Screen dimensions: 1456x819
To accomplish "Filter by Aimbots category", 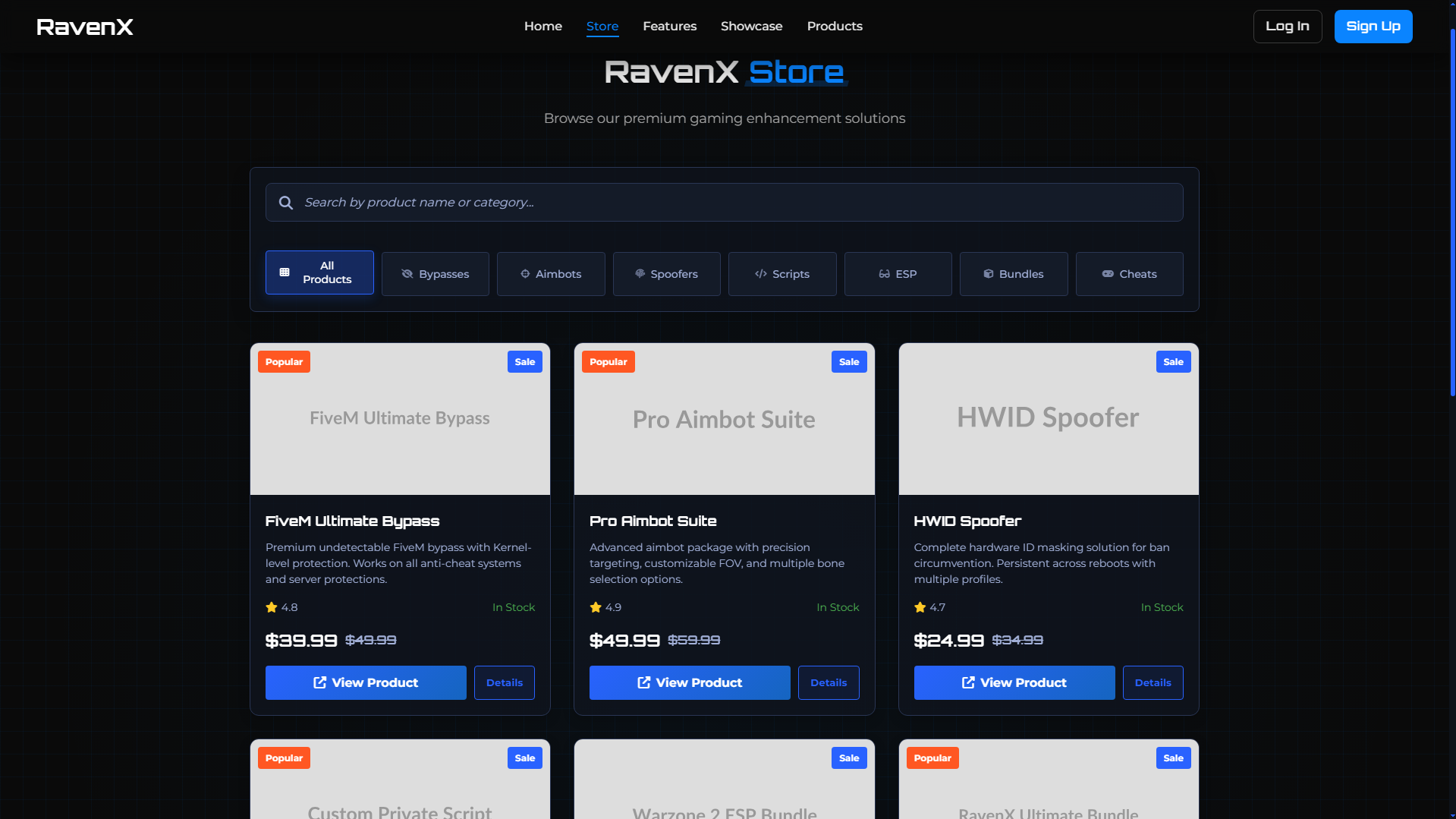I will 551,274.
